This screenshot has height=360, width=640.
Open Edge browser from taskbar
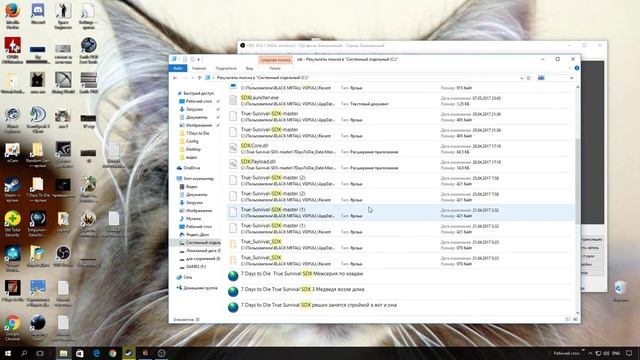[96, 353]
